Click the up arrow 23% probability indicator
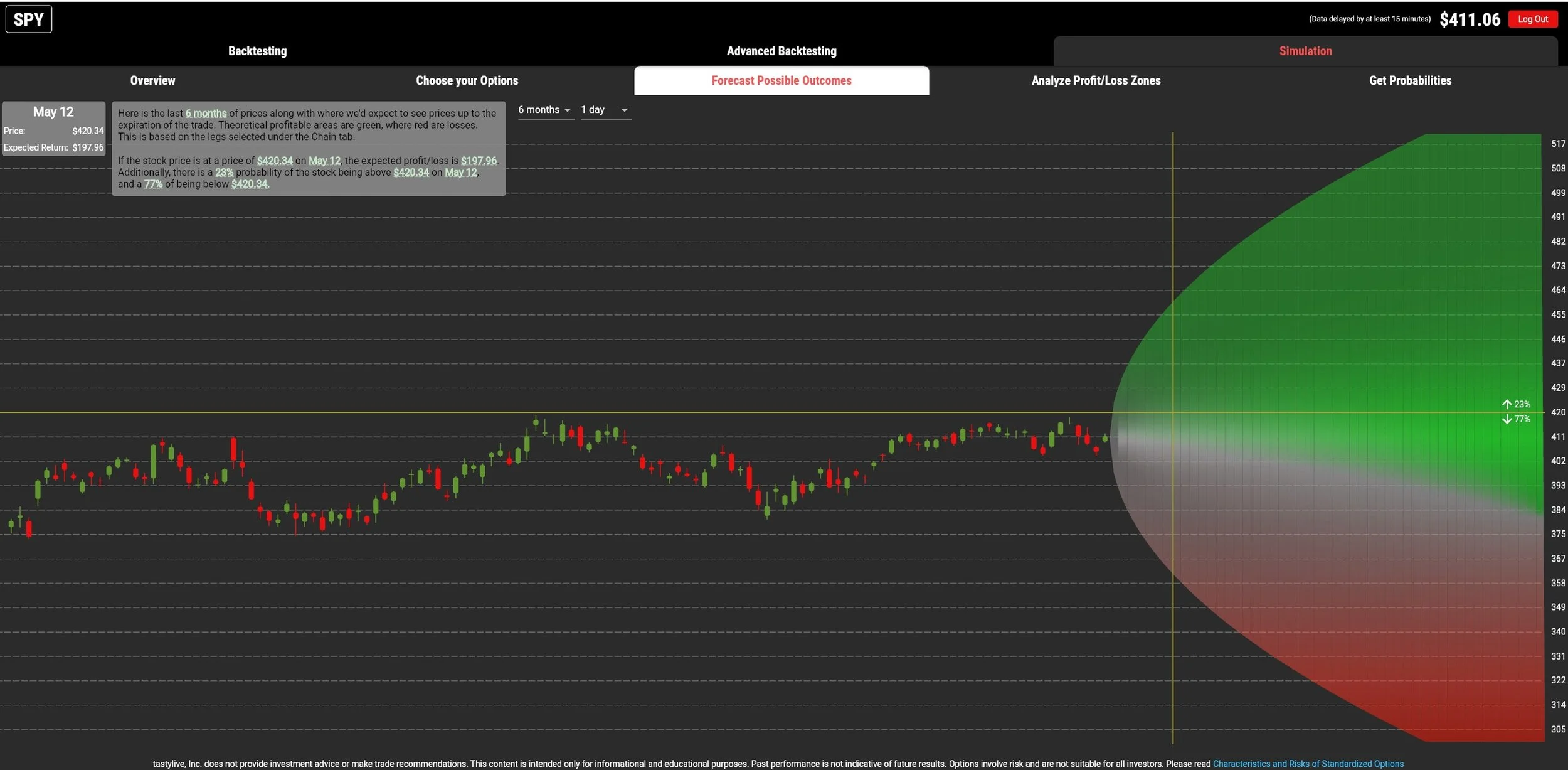The image size is (1568, 770). coord(1516,405)
